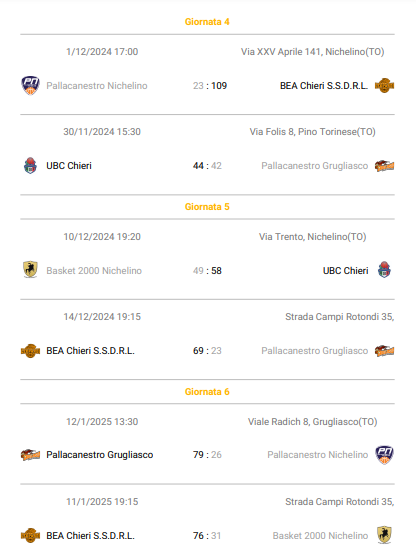Open Via Folis 8, Pino Torinese address

pos(312,132)
